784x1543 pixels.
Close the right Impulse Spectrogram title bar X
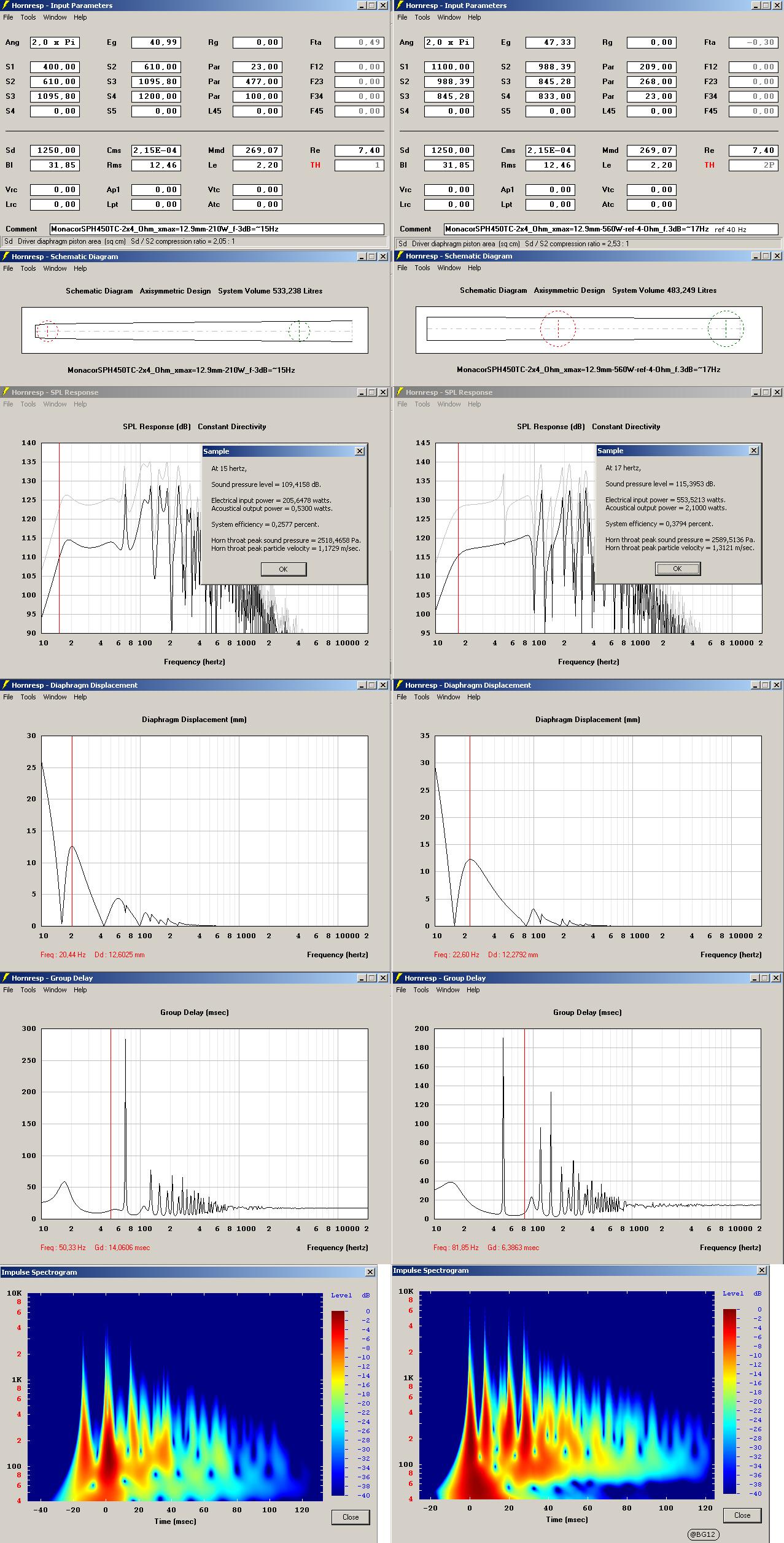click(x=762, y=1270)
